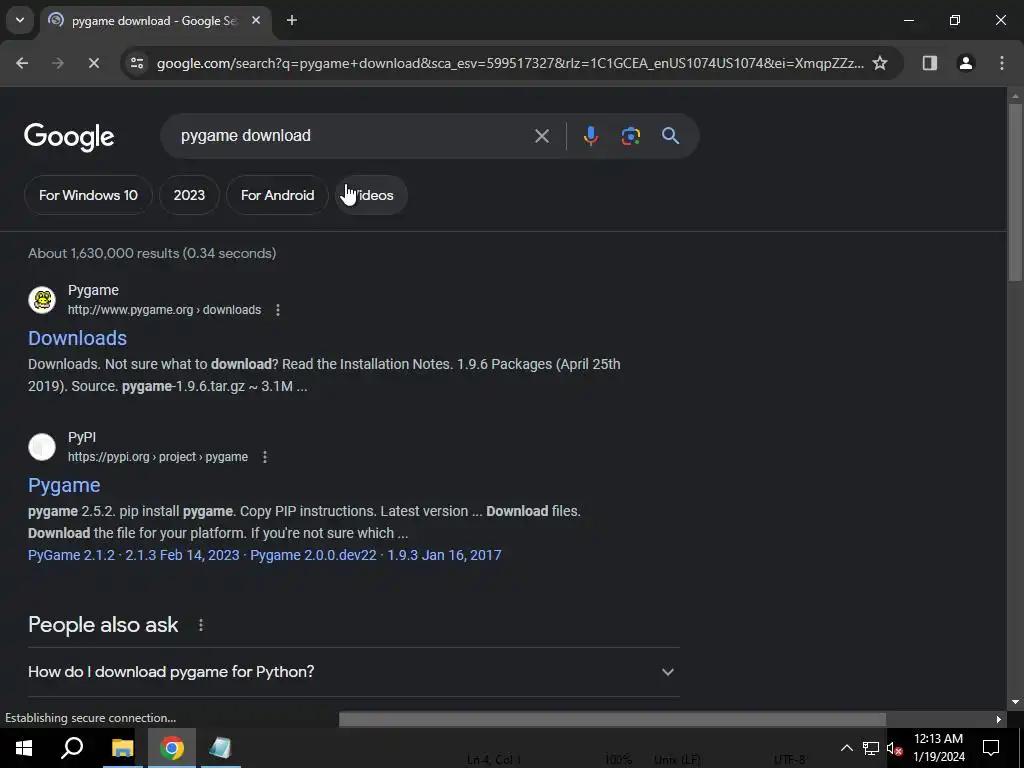Apply the 2023 search chip
Viewport: 1024px width, 768px height.
coord(189,195)
